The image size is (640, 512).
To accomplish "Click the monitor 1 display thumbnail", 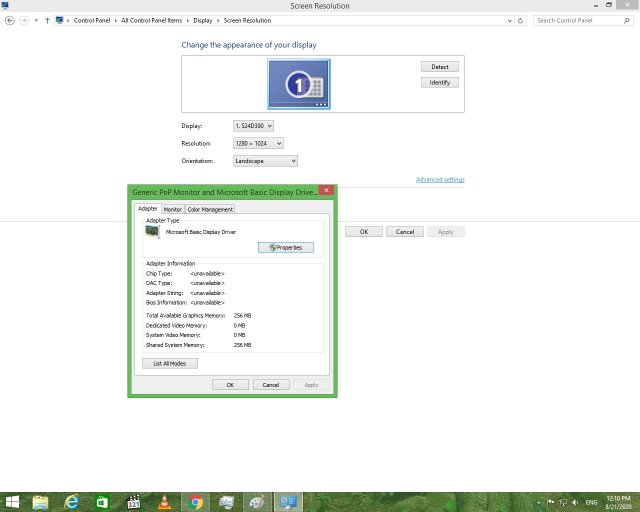I will (x=298, y=84).
